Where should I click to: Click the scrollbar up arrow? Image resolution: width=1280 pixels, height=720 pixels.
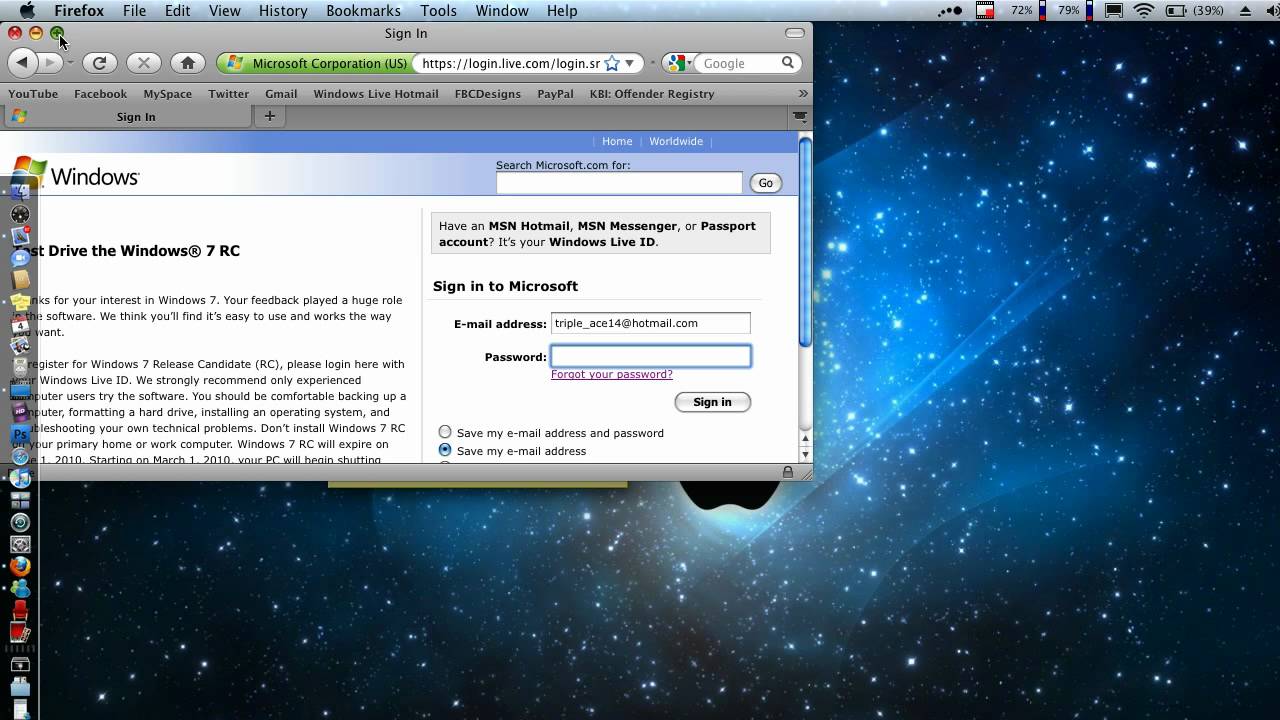pos(806,438)
